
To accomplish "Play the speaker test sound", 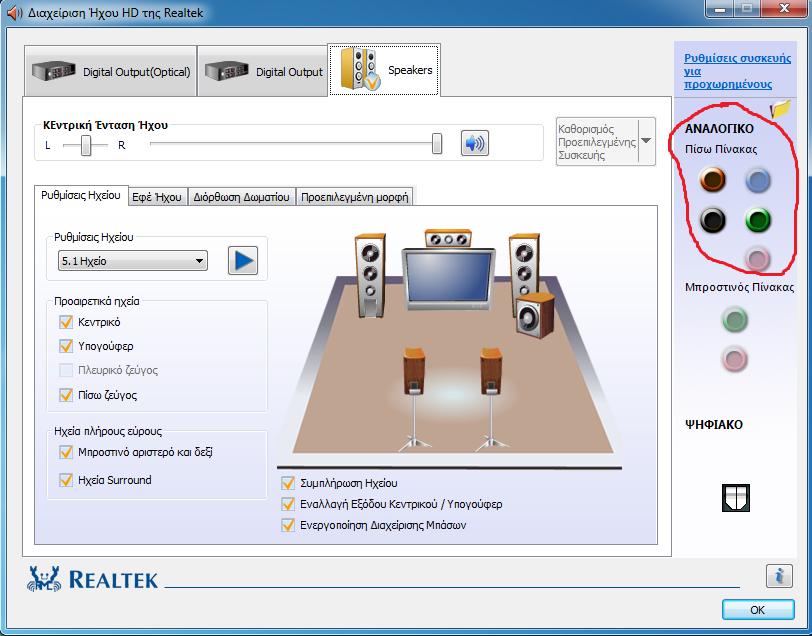I will 243,261.
